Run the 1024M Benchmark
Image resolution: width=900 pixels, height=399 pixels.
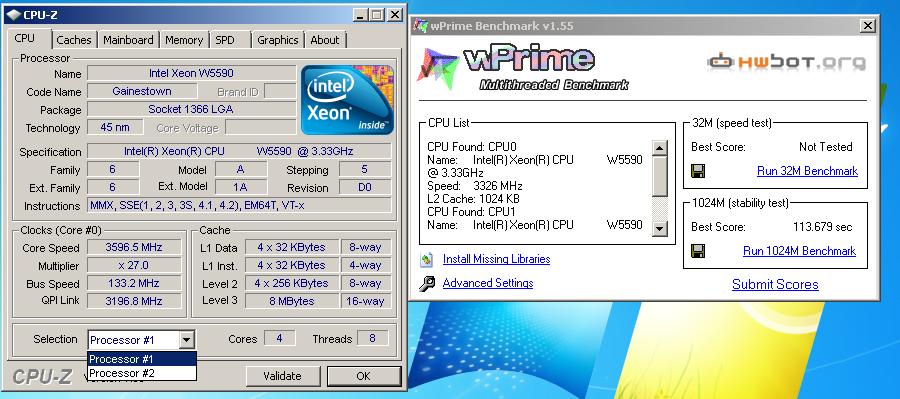[799, 251]
